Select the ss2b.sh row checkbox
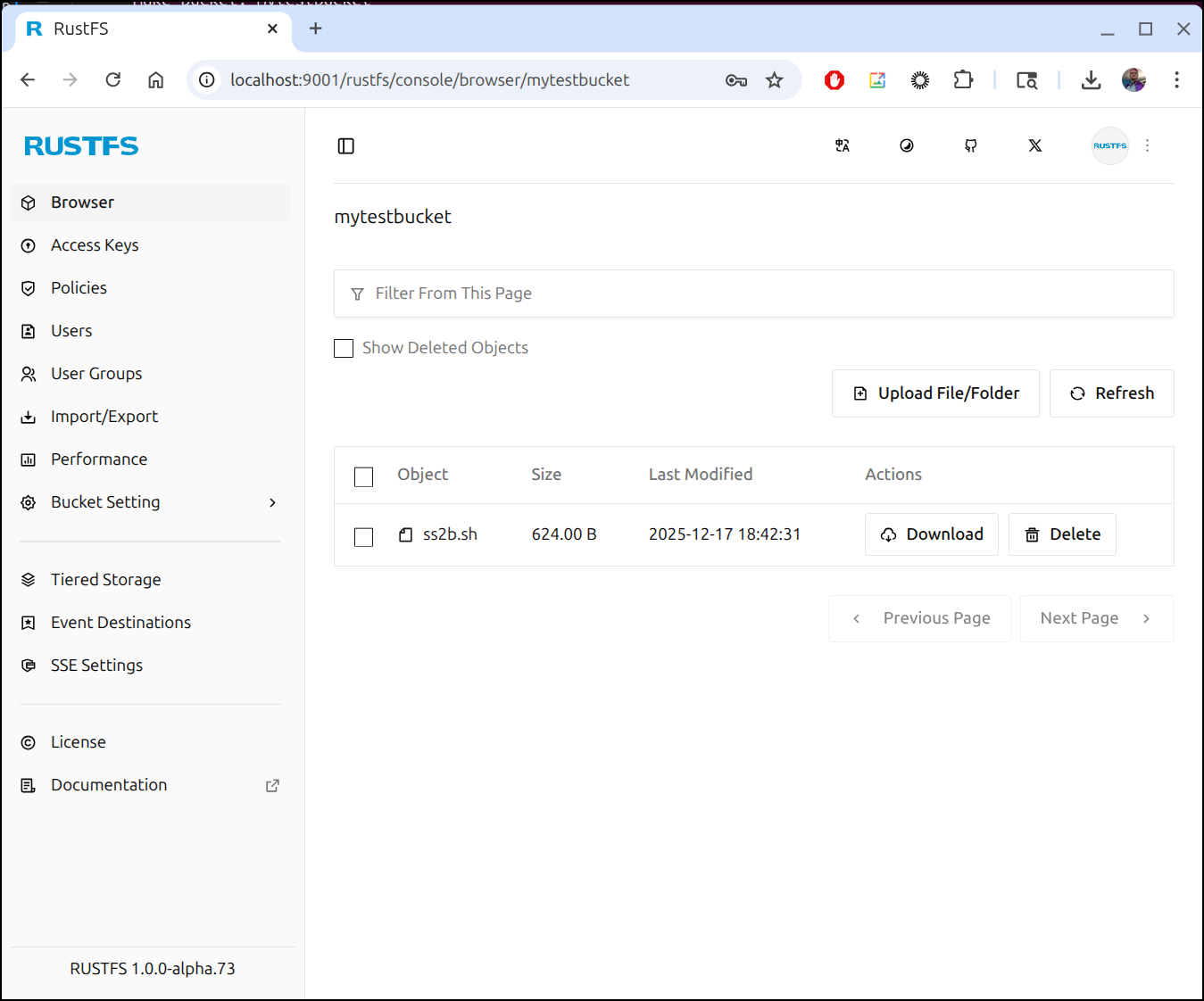Viewport: 1204px width, 1001px height. tap(363, 536)
